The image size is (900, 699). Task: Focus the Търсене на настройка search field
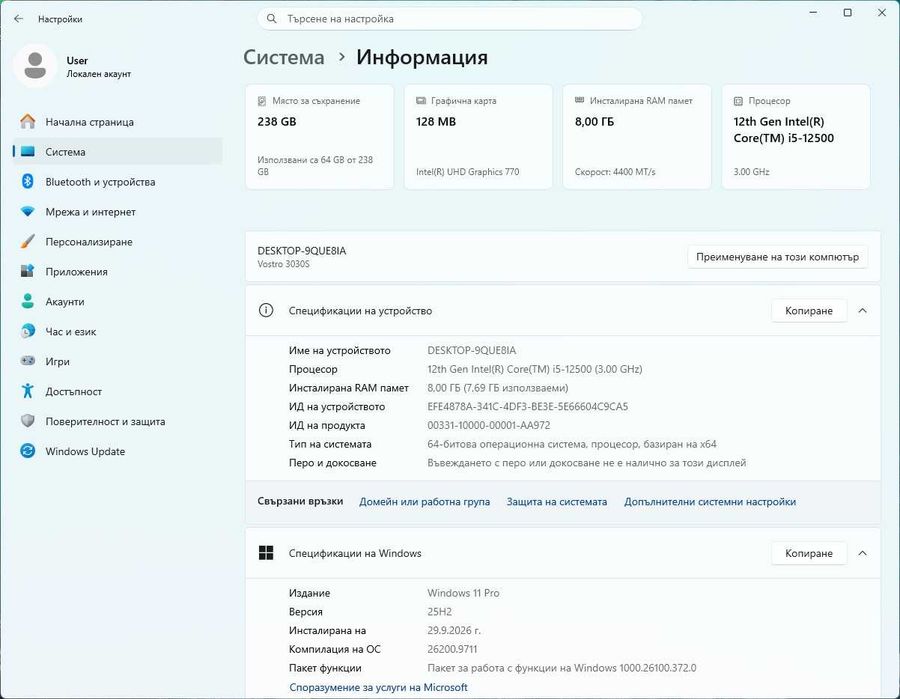click(x=449, y=19)
